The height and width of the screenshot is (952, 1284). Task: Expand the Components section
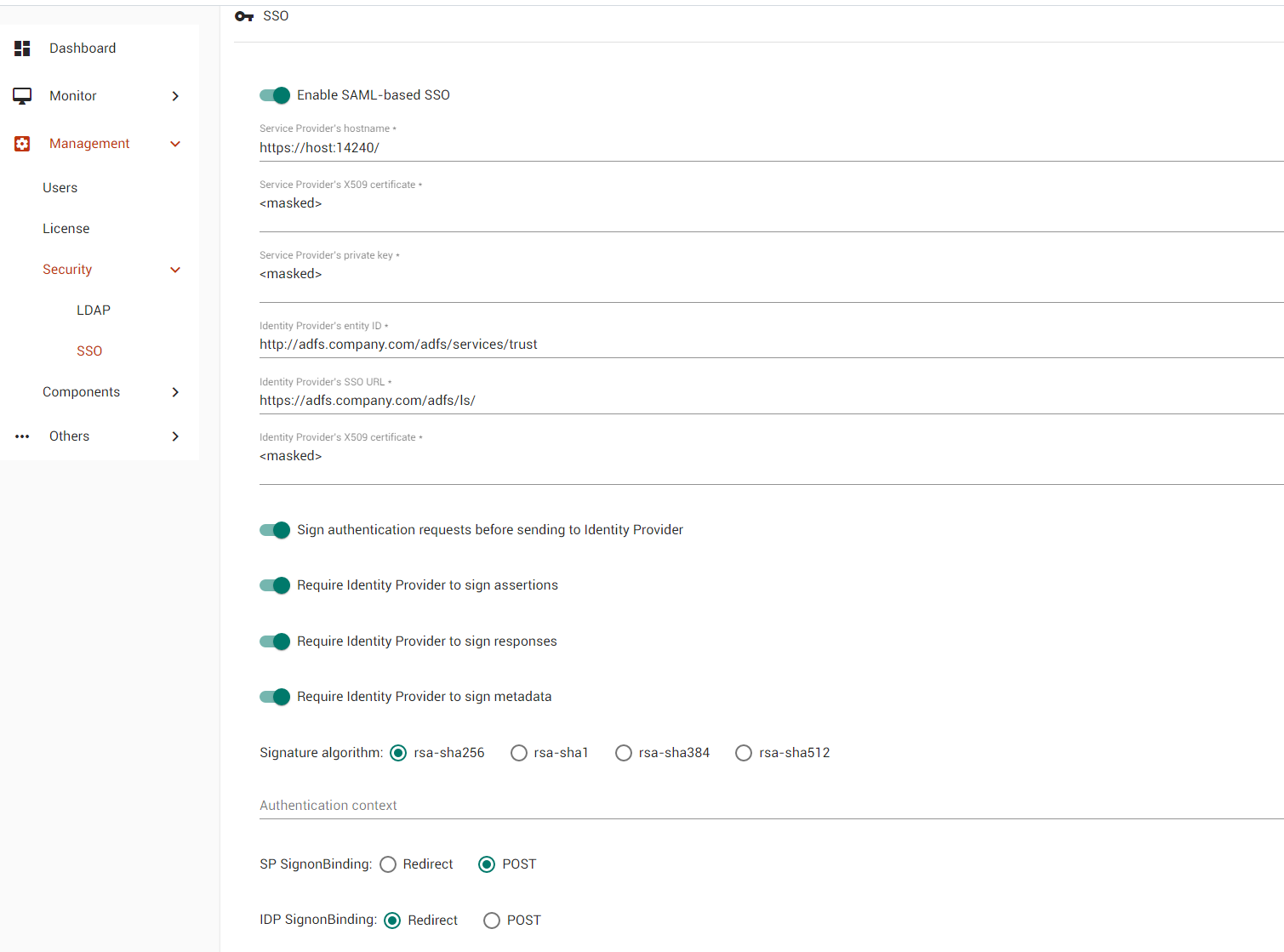pyautogui.click(x=174, y=391)
